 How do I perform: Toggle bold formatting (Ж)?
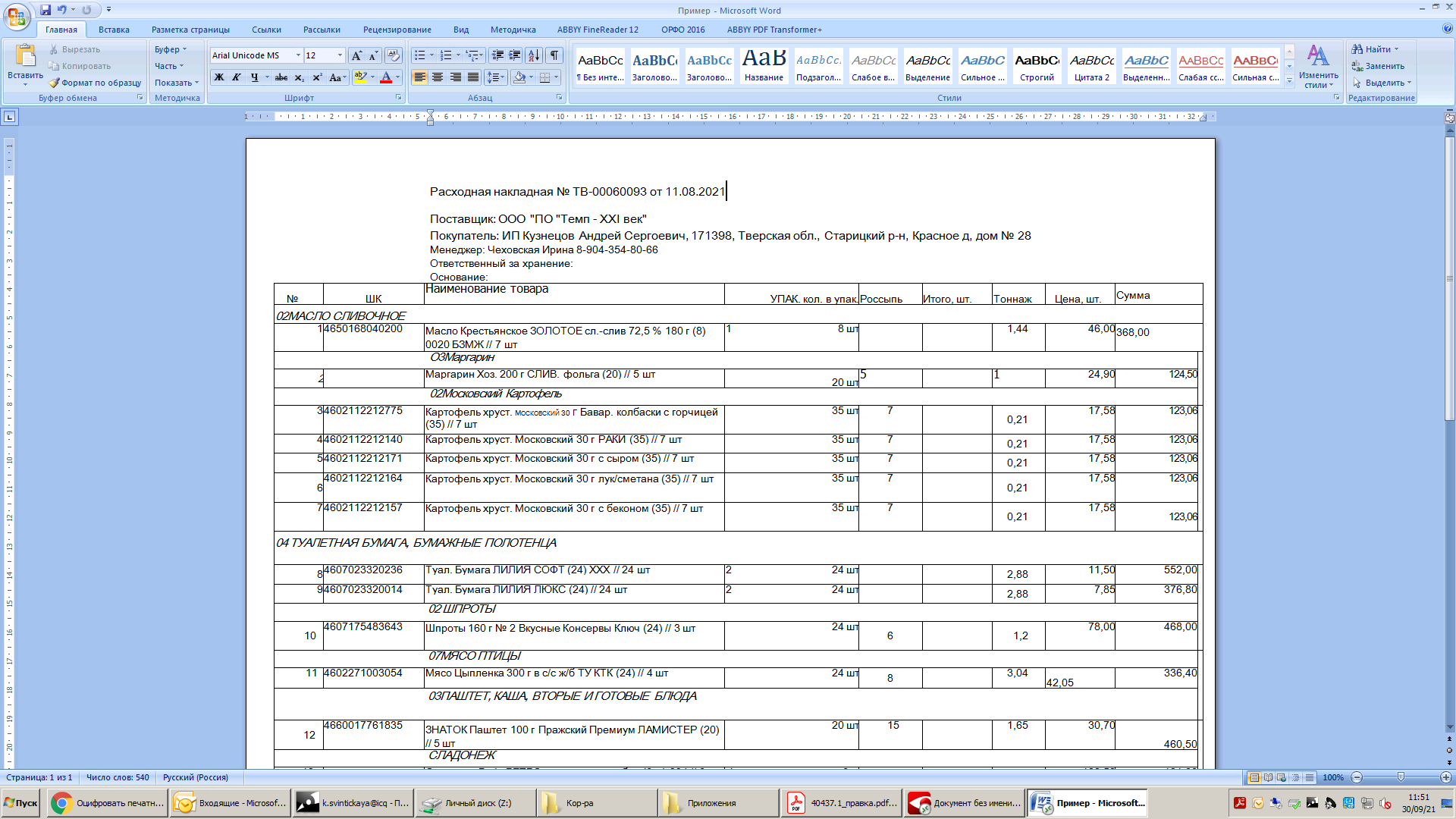219,77
